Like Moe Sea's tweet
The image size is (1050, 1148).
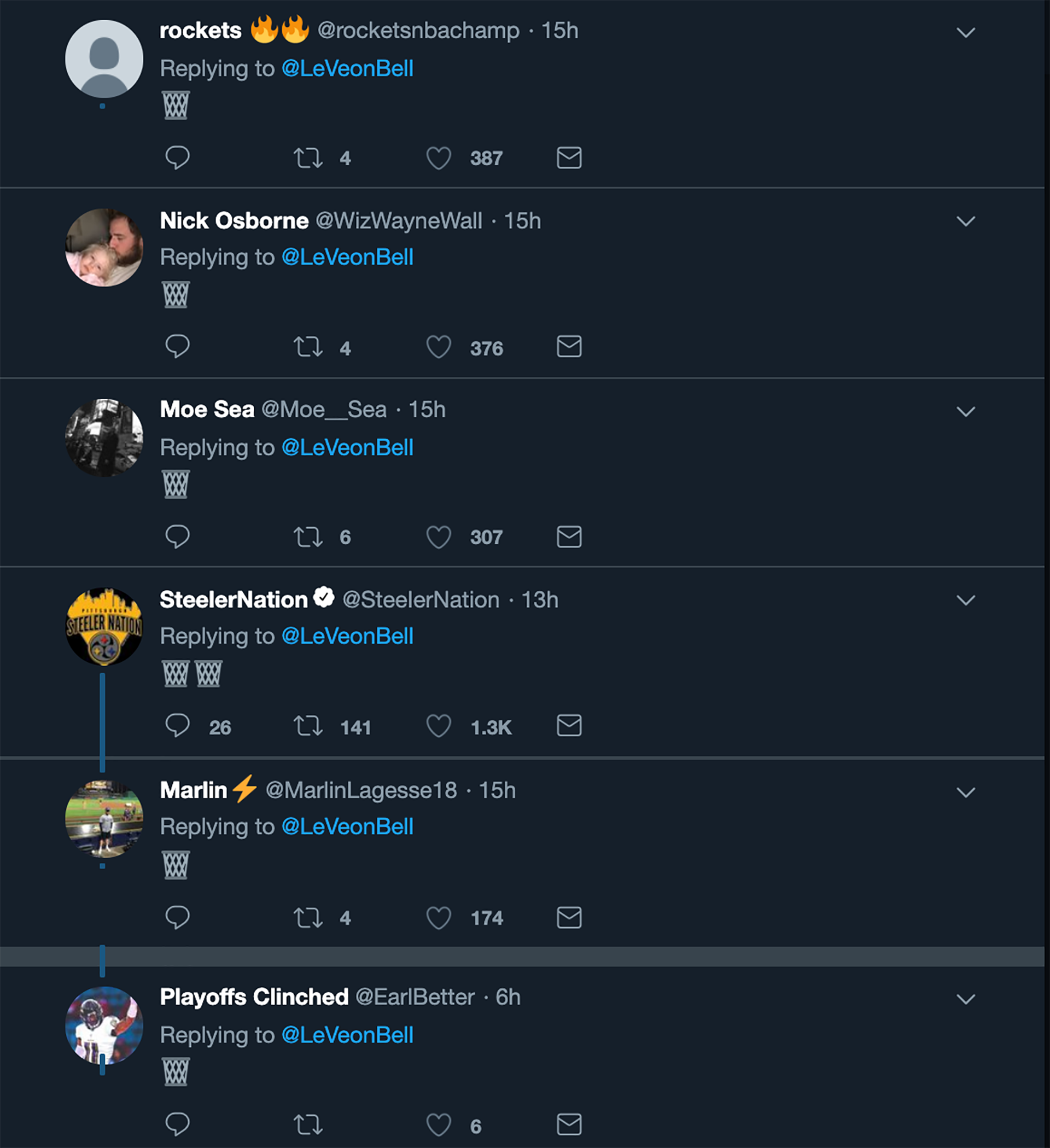(439, 537)
